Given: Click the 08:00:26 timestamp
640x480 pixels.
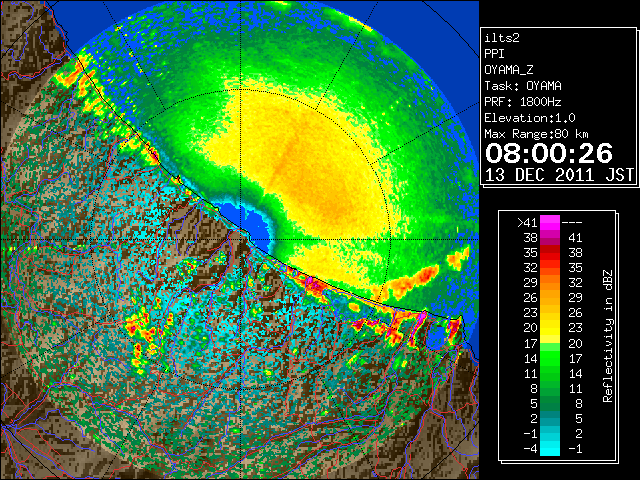Looking at the screenshot, I should [x=549, y=153].
